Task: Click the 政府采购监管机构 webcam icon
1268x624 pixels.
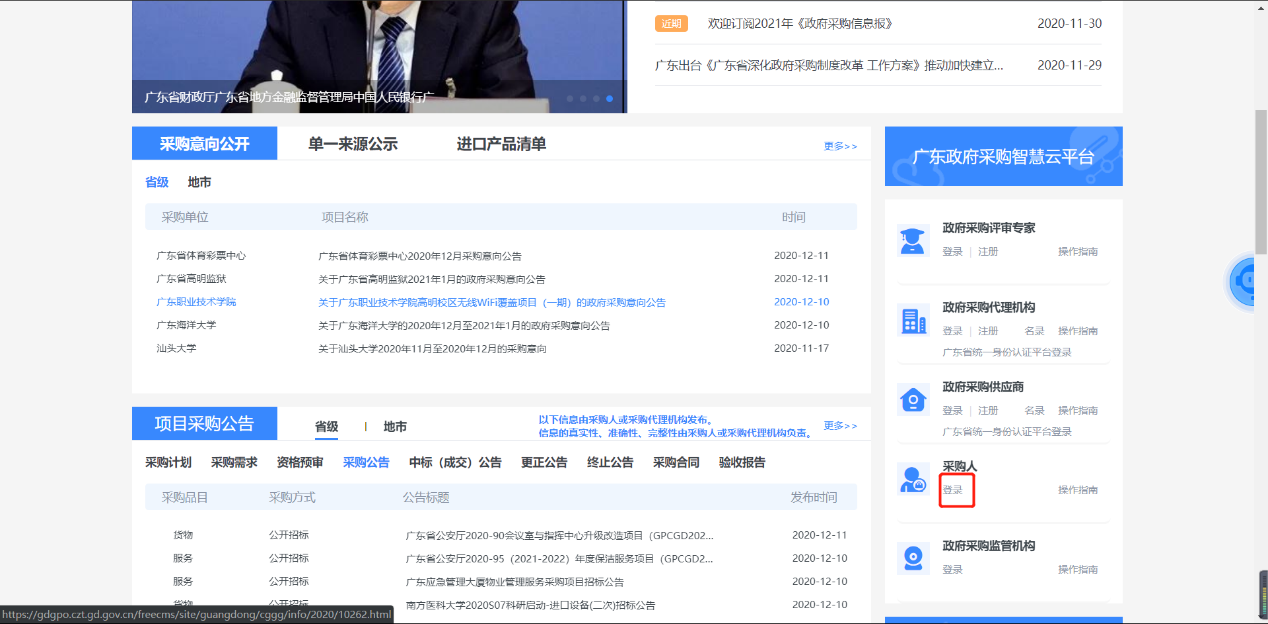Action: (912, 558)
